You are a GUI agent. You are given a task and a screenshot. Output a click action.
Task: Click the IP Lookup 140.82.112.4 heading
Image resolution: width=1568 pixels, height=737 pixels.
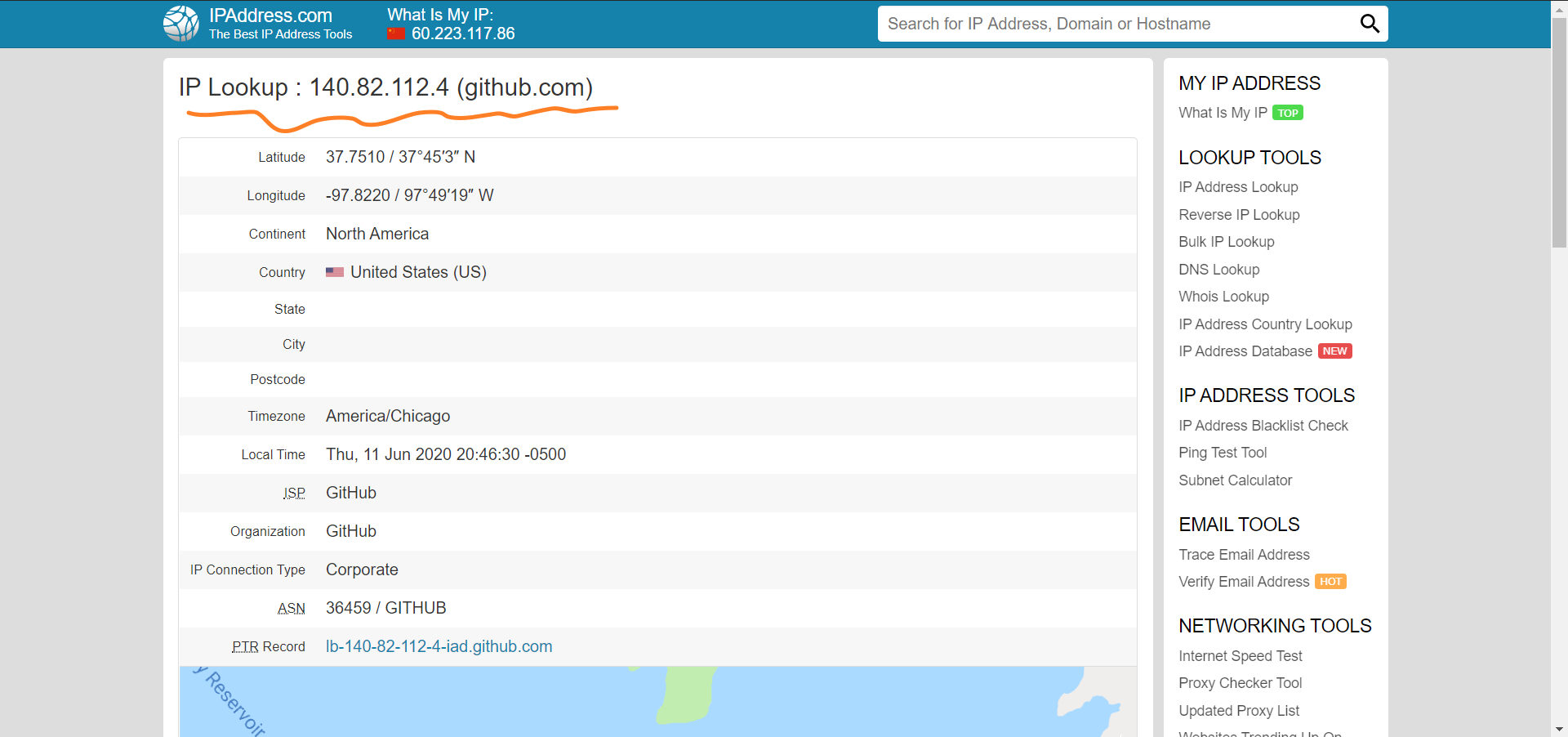(385, 87)
